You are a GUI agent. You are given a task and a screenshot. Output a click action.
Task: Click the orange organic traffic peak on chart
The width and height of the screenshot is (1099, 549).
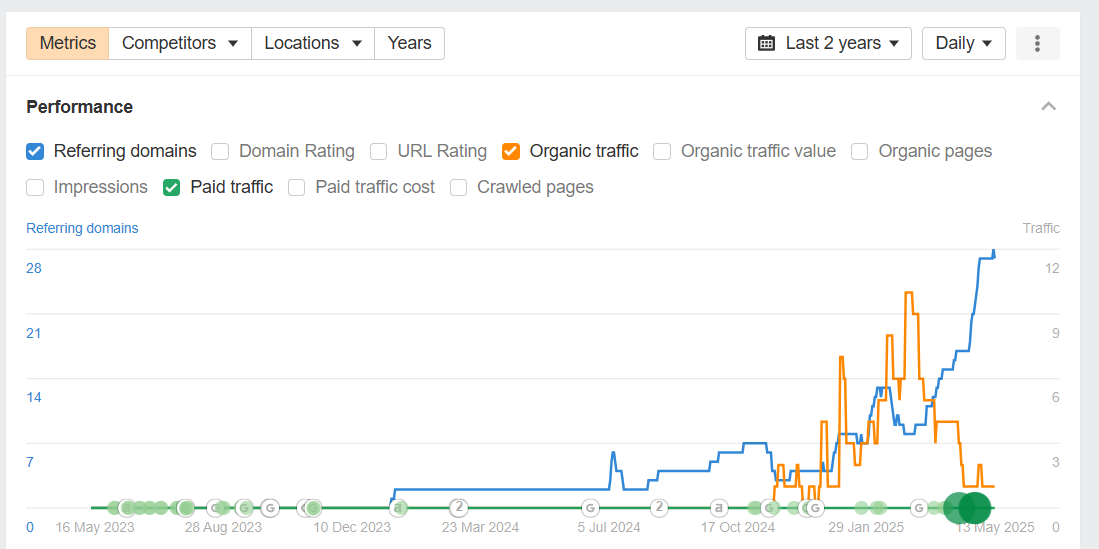[x=908, y=293]
